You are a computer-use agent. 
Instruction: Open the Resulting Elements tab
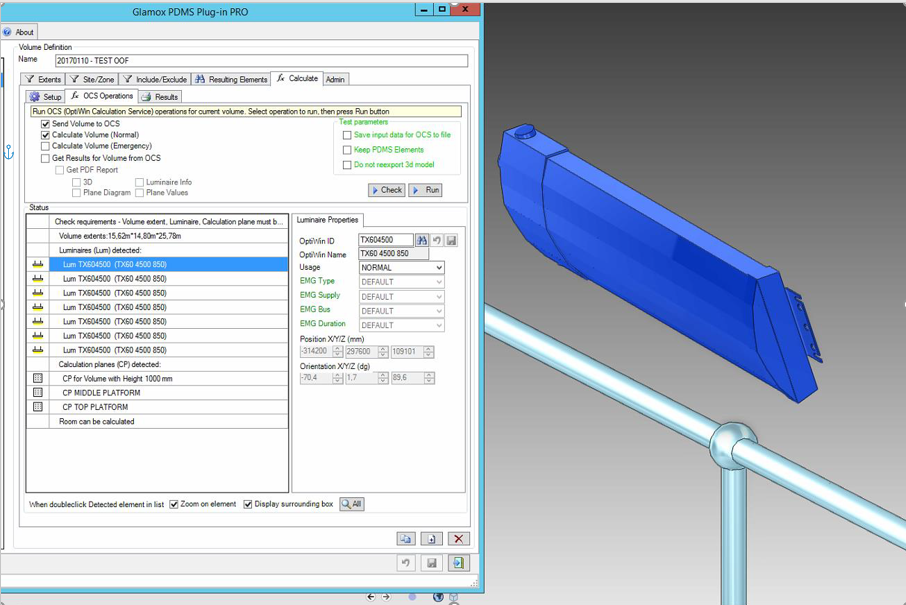point(231,79)
